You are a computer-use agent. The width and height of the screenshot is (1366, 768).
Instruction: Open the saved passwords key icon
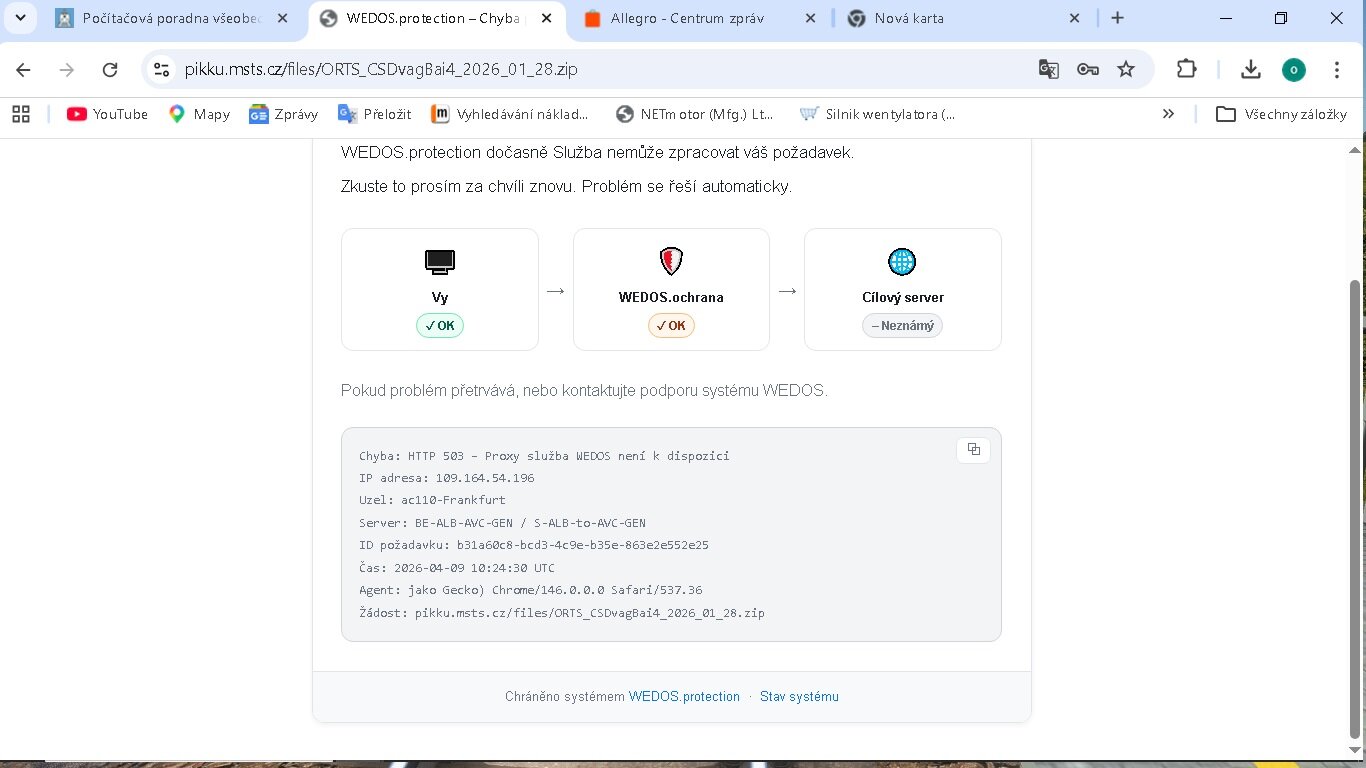click(x=1087, y=69)
